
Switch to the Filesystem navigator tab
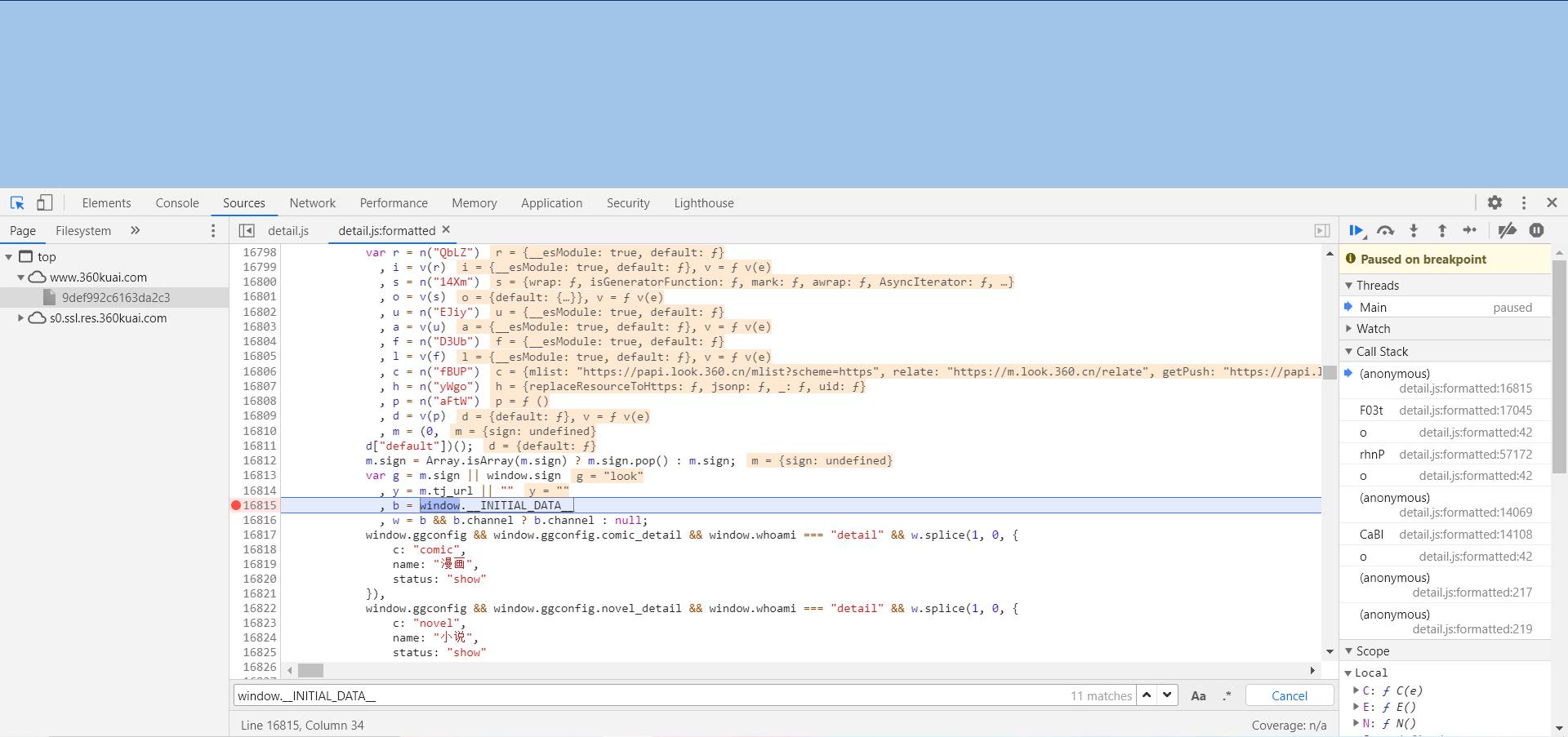[x=83, y=231]
